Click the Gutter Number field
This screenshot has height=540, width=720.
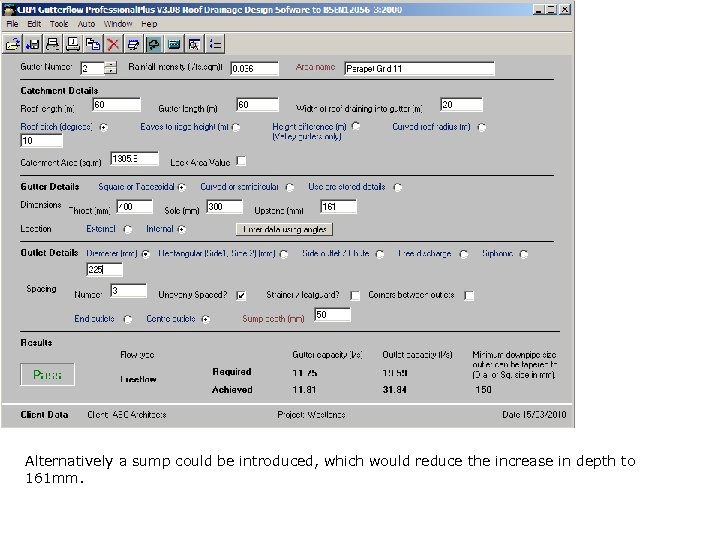click(92, 68)
